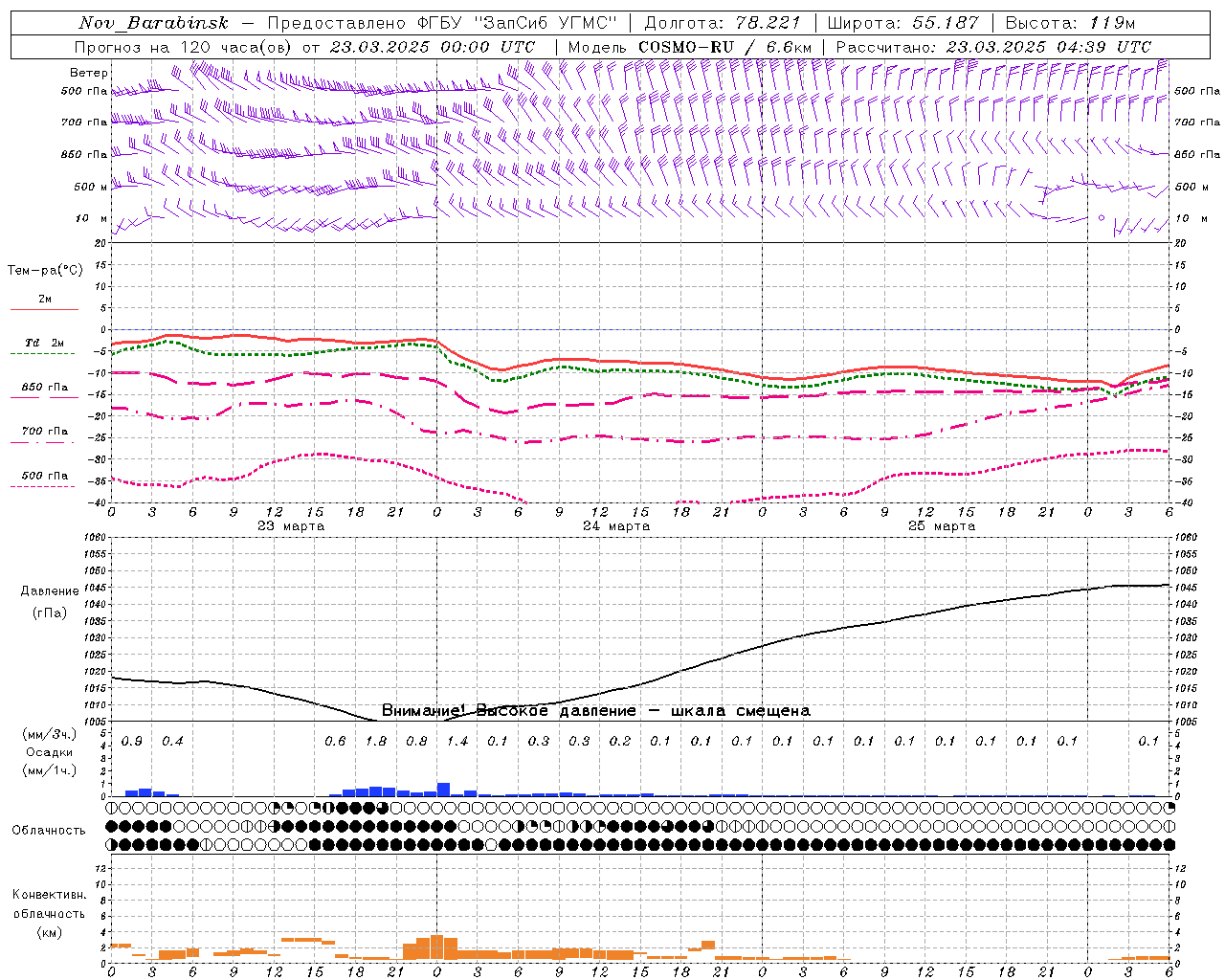Click the '(км)' convective cloud unit
The width and height of the screenshot is (1225, 980).
[x=49, y=933]
